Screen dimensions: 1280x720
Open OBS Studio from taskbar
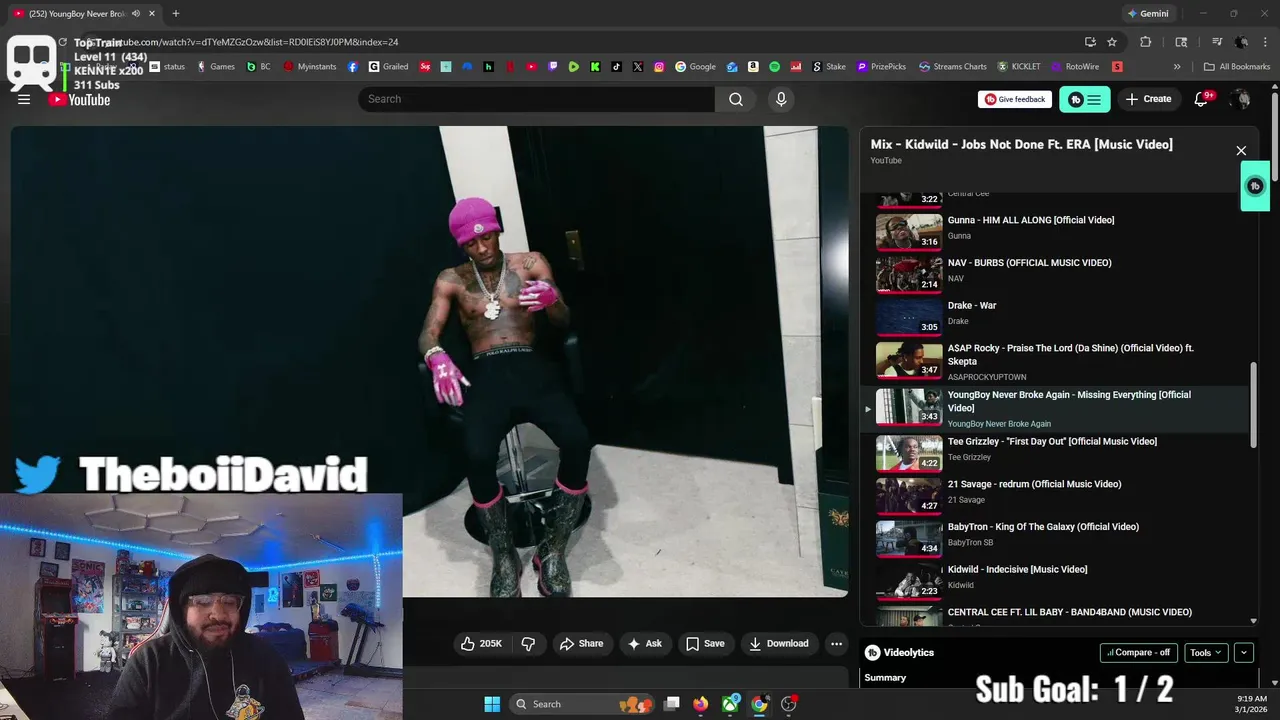[789, 704]
